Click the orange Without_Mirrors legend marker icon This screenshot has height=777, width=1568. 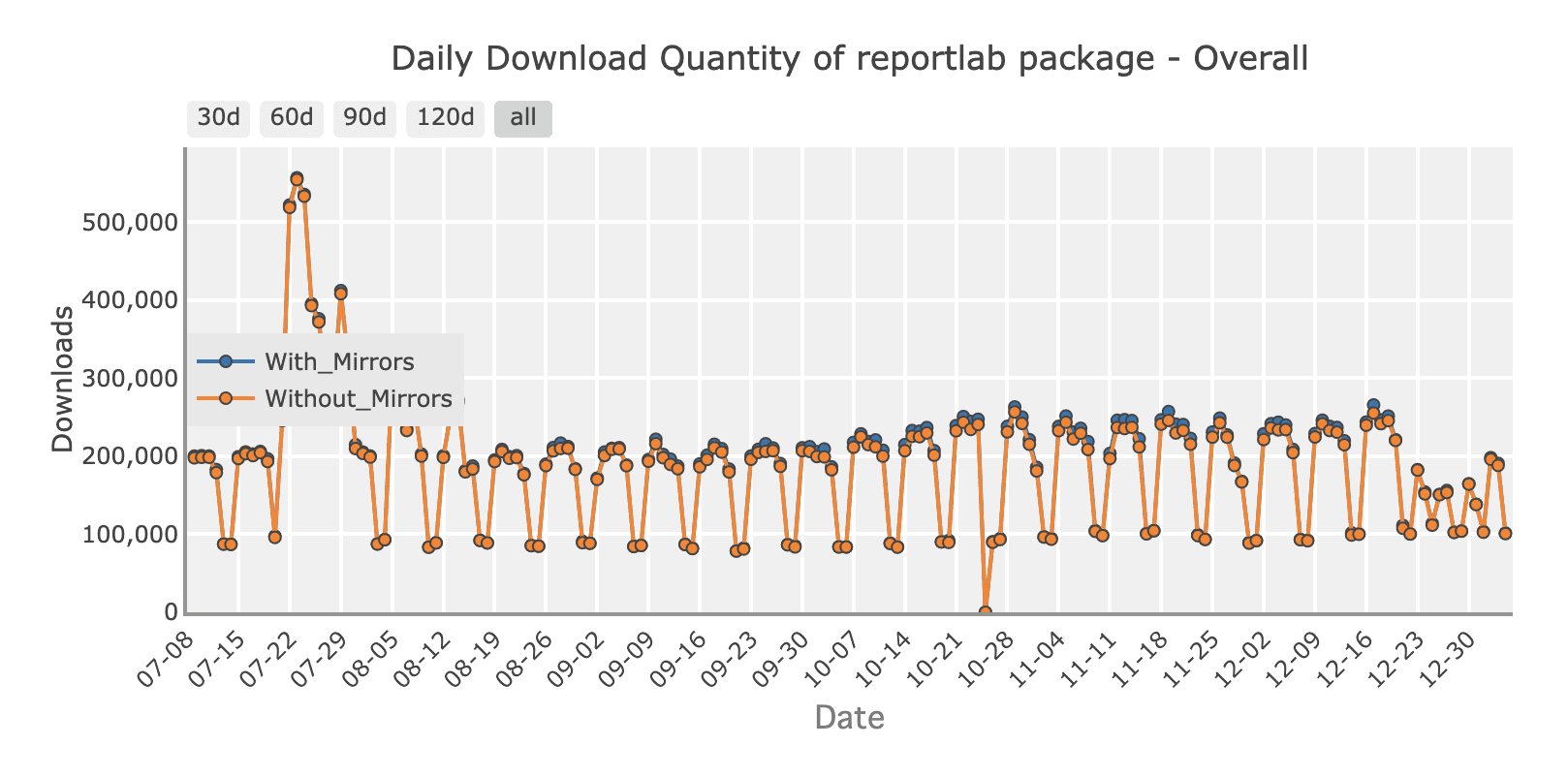coord(225,398)
